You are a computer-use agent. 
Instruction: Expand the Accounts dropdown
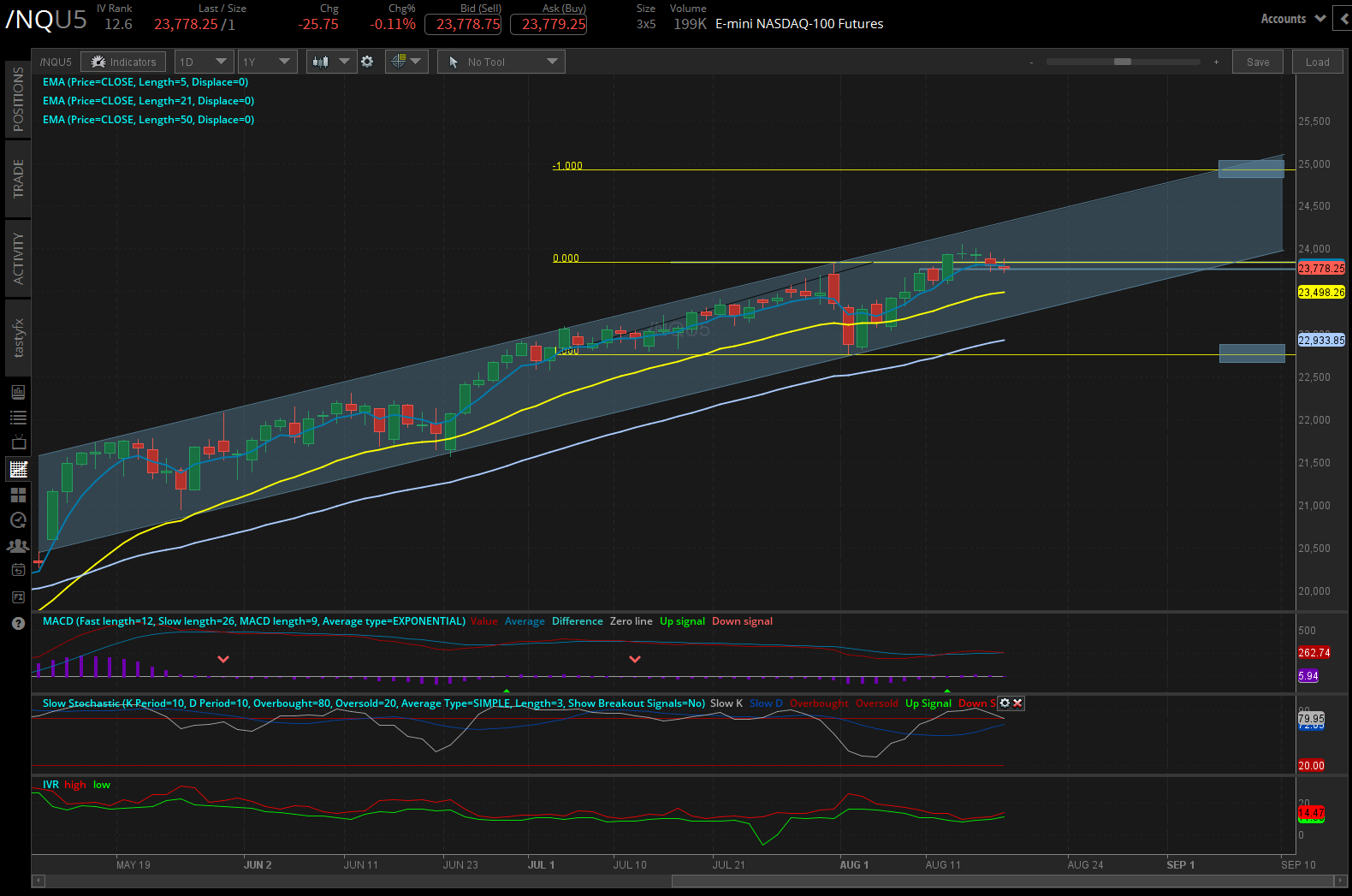click(x=1293, y=19)
